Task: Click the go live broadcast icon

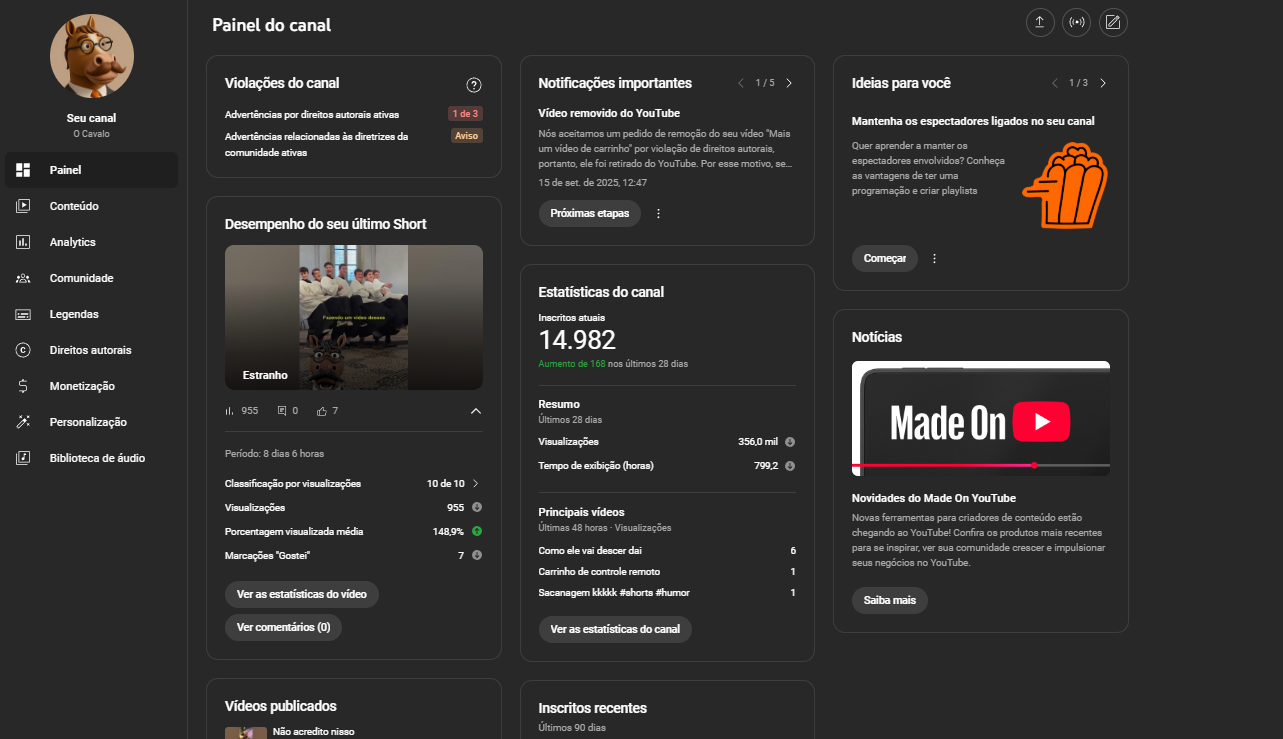Action: point(1076,23)
